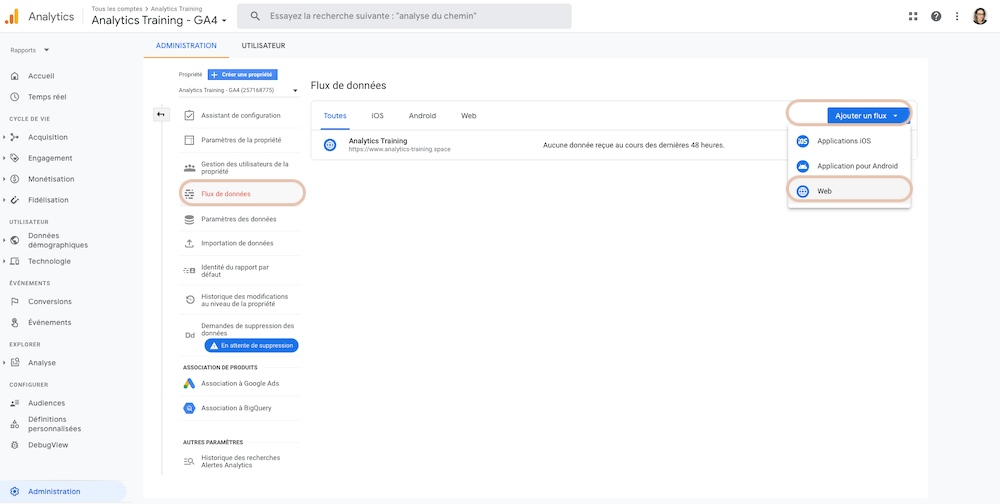Choose Applications iOS from the menu
1000x504 pixels.
coord(849,140)
